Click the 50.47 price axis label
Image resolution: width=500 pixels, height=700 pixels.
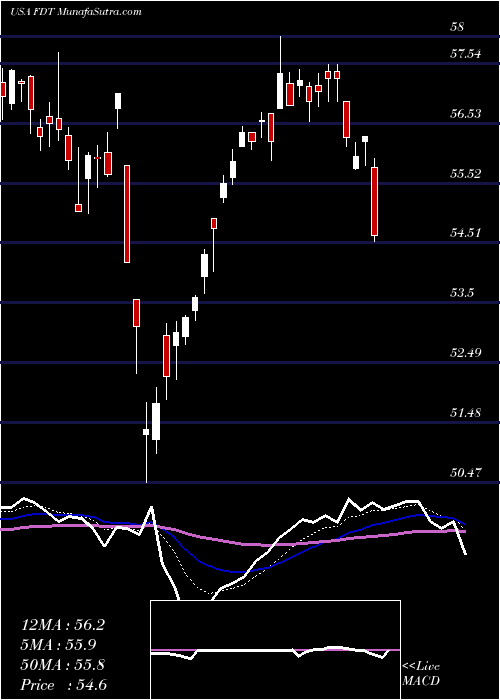[467, 472]
